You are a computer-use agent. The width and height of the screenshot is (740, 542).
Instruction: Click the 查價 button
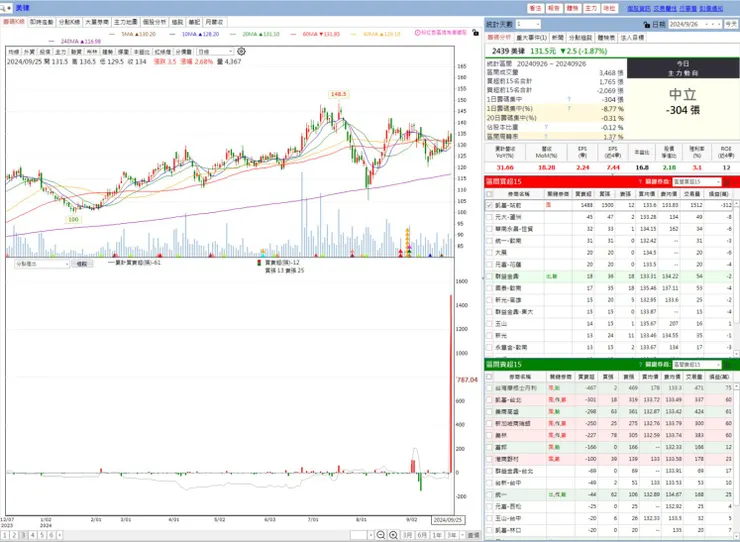pos(473,535)
